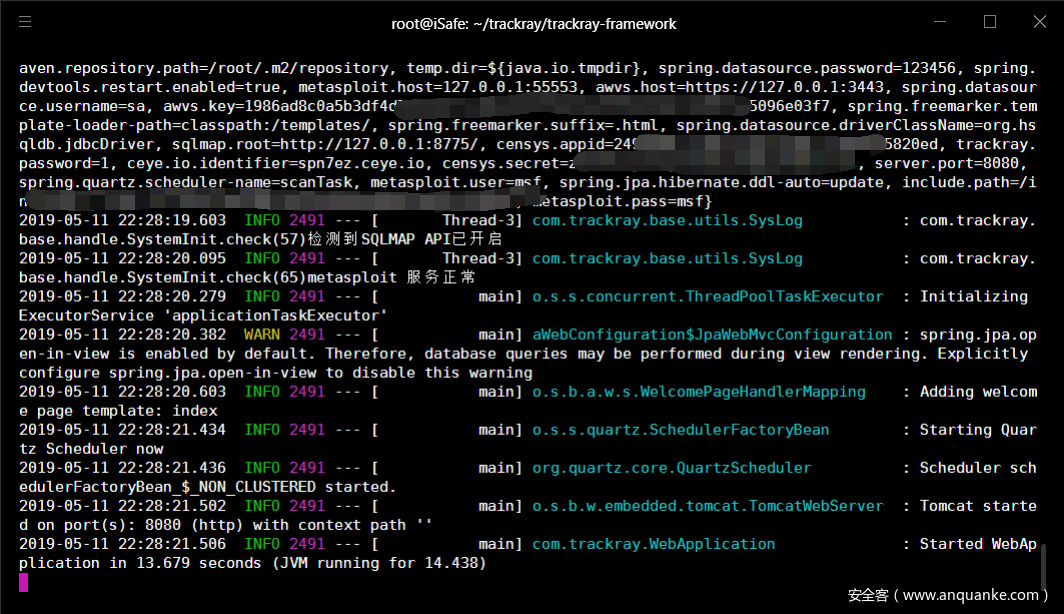Close the terminal window
1064x614 pixels.
[1040, 22]
